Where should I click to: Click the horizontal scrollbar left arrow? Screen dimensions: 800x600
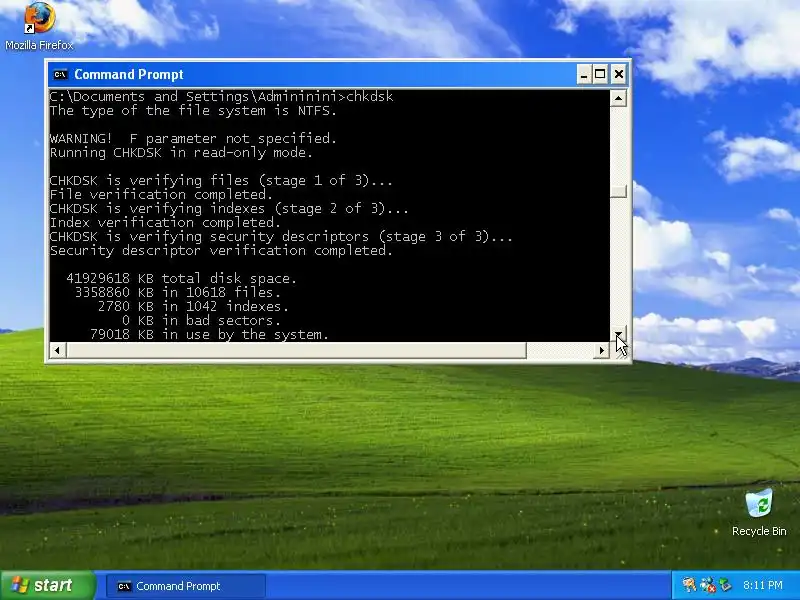57,351
